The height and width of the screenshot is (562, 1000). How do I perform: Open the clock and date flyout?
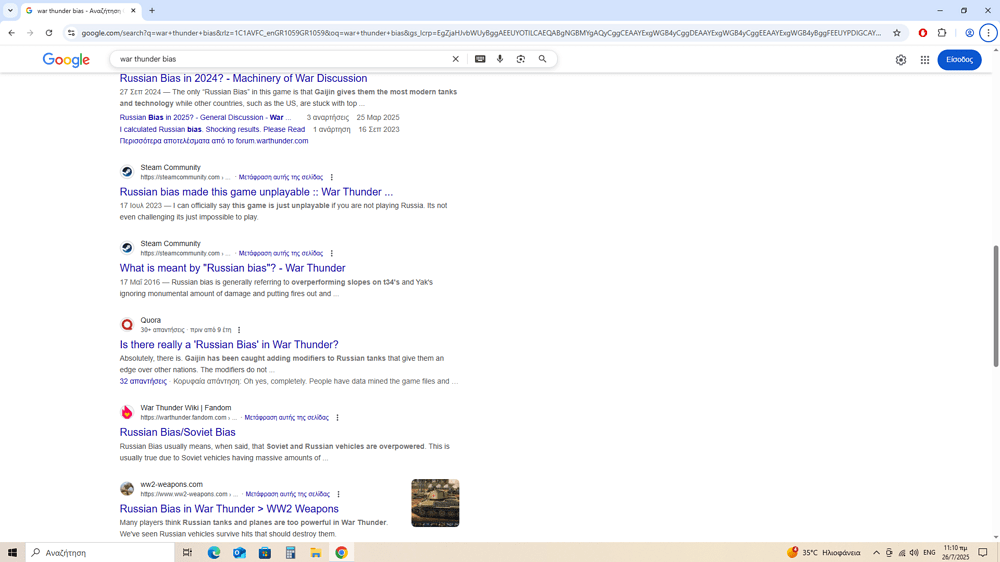click(955, 552)
